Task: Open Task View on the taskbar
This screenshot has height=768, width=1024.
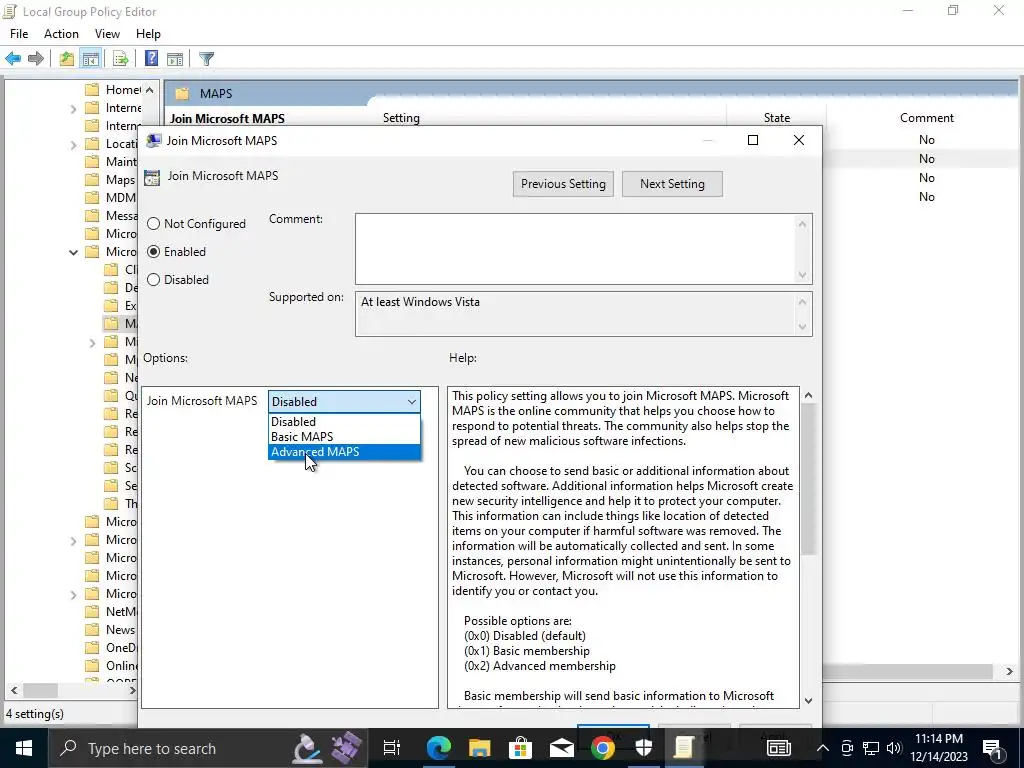Action: click(392, 748)
